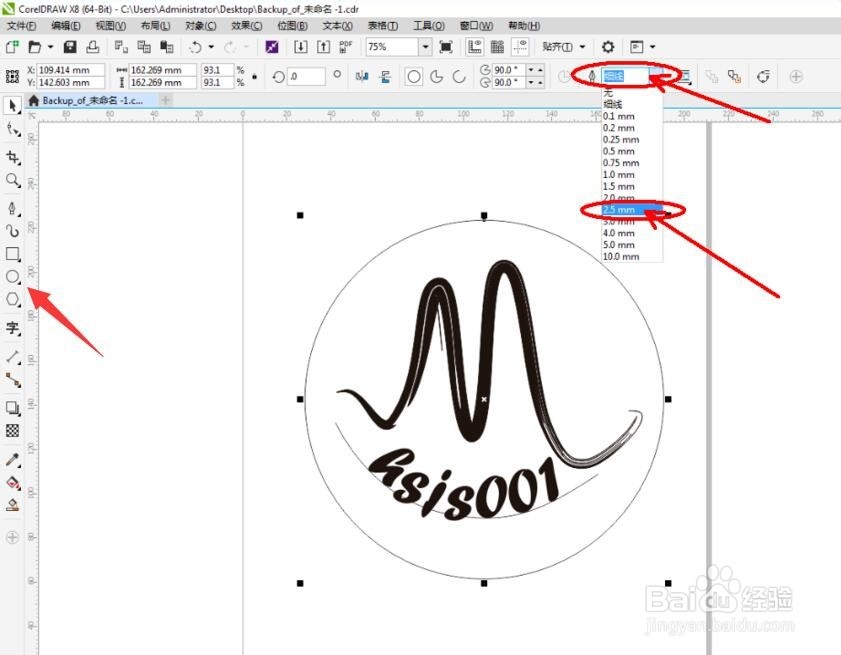This screenshot has width=841, height=655.
Task: Toggle the lock ratio button
Action: pyautogui.click(x=254, y=77)
